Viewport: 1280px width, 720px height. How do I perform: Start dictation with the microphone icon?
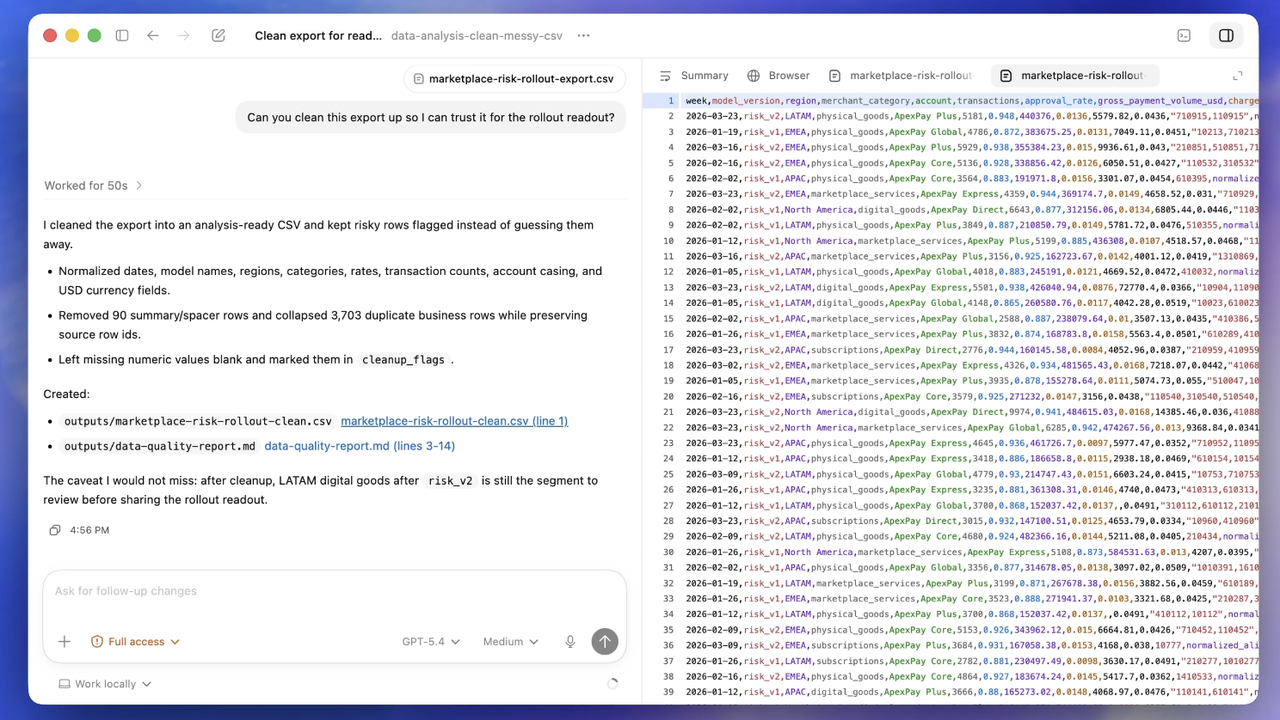pos(570,642)
